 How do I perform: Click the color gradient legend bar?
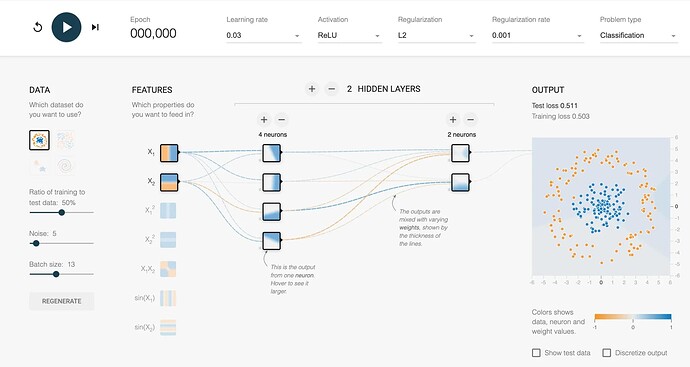click(x=633, y=316)
